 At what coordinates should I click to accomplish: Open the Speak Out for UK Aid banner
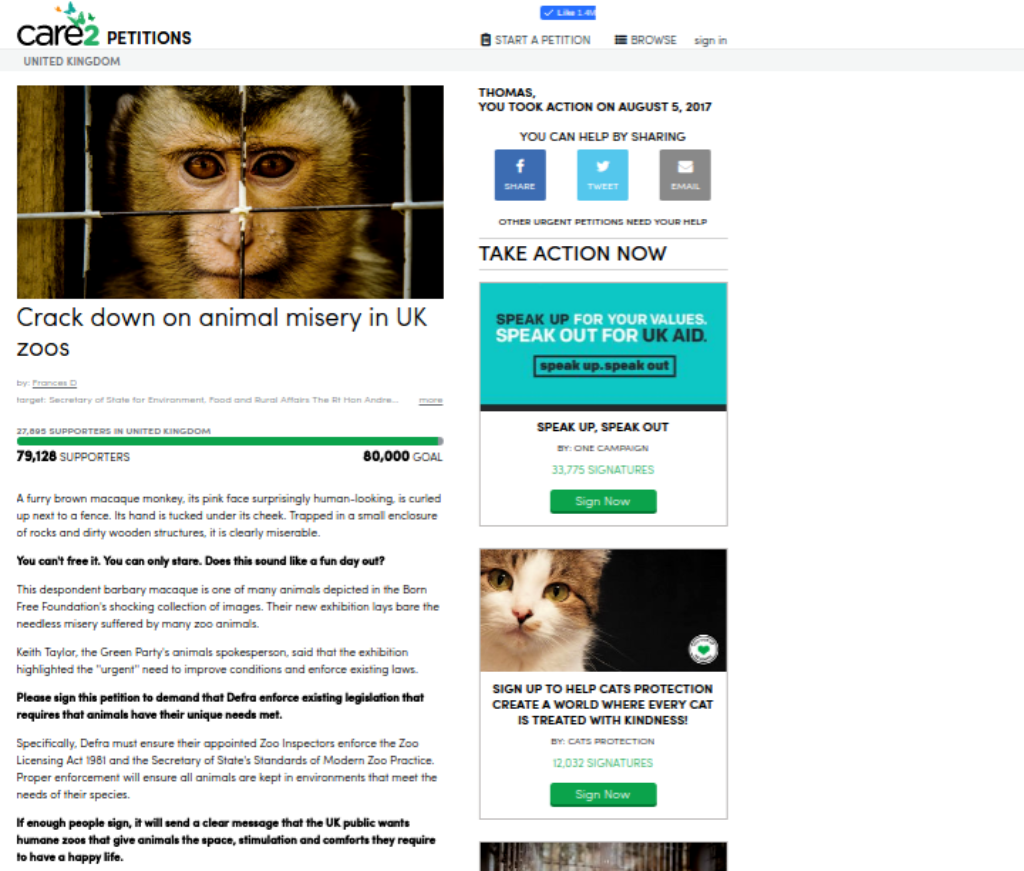603,343
